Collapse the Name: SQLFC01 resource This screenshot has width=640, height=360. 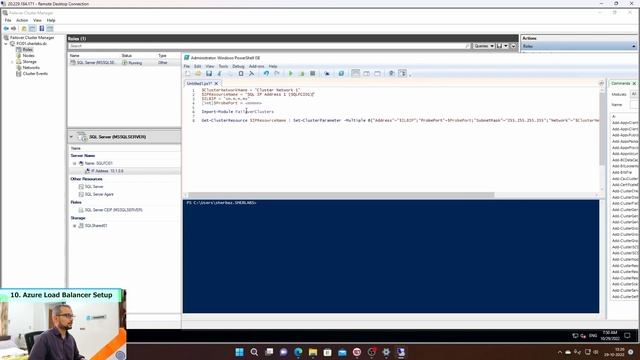point(75,163)
